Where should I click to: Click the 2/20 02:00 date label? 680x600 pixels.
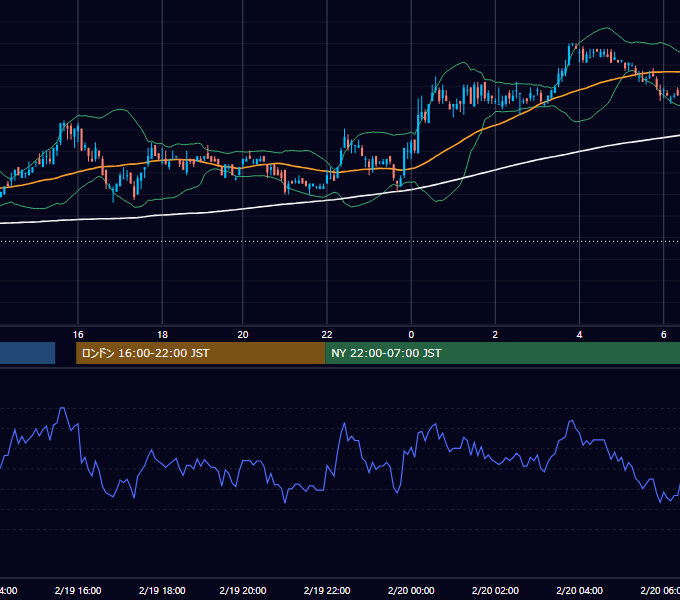click(495, 590)
